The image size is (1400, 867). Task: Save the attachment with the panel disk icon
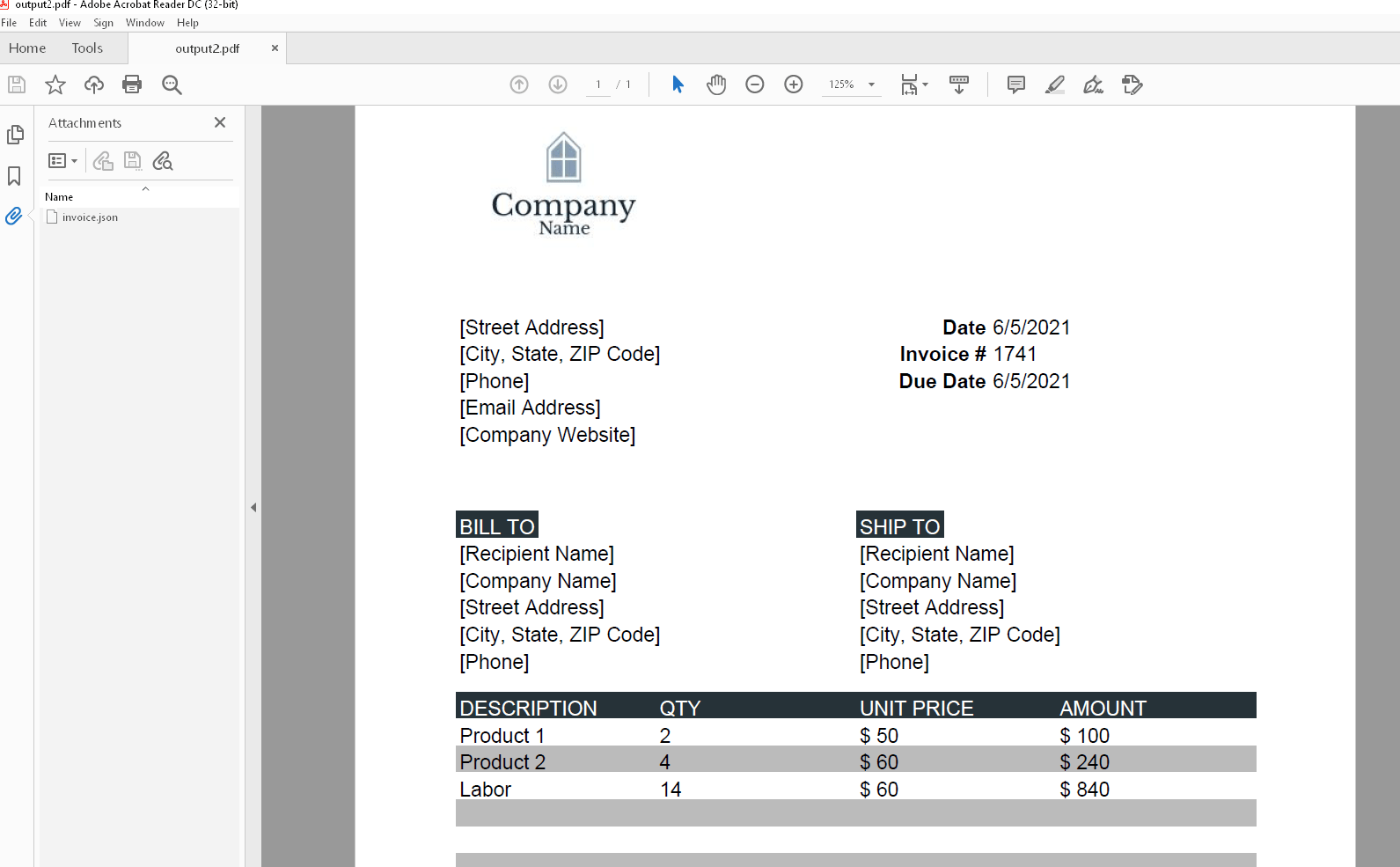click(x=132, y=160)
